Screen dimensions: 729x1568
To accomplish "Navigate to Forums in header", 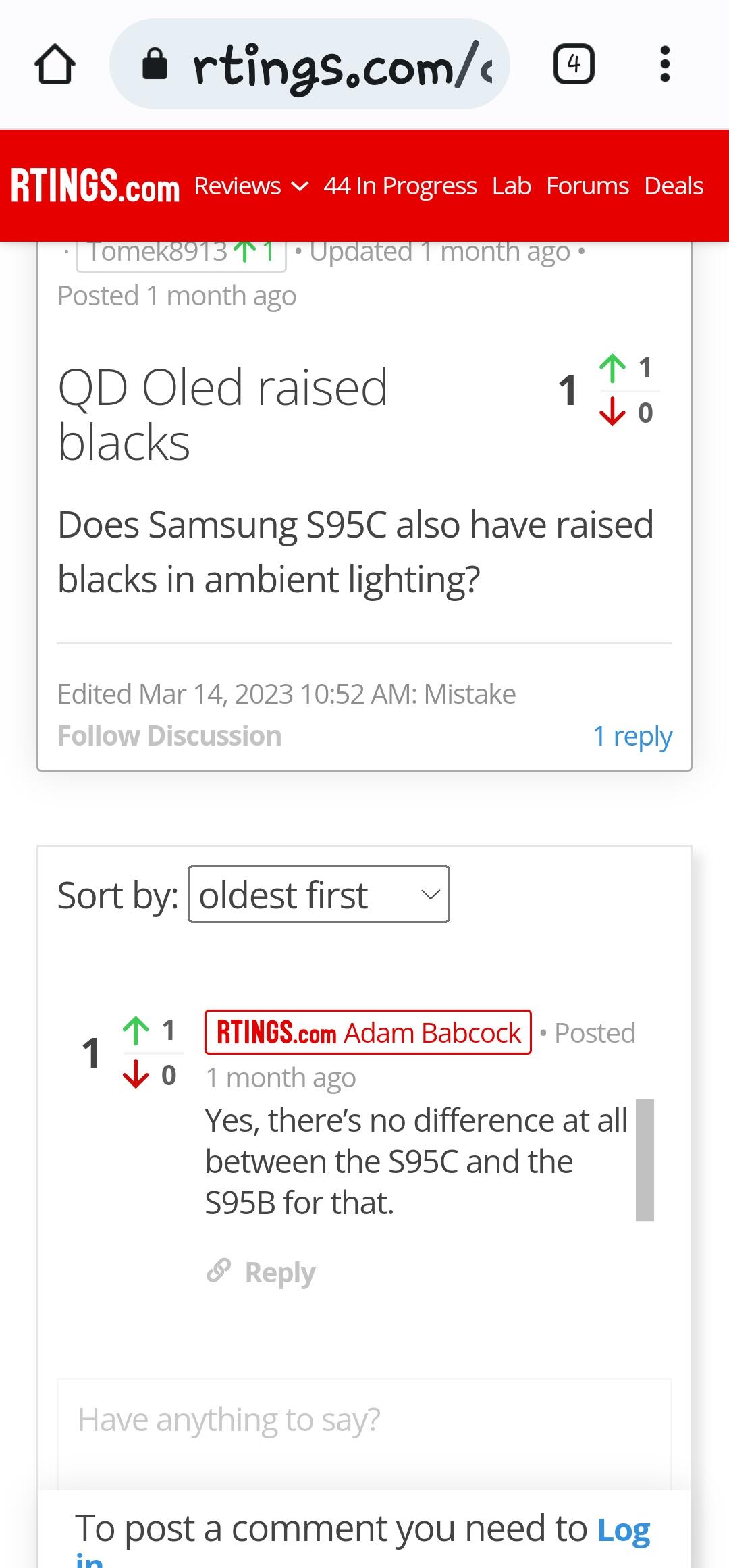I will coord(587,186).
